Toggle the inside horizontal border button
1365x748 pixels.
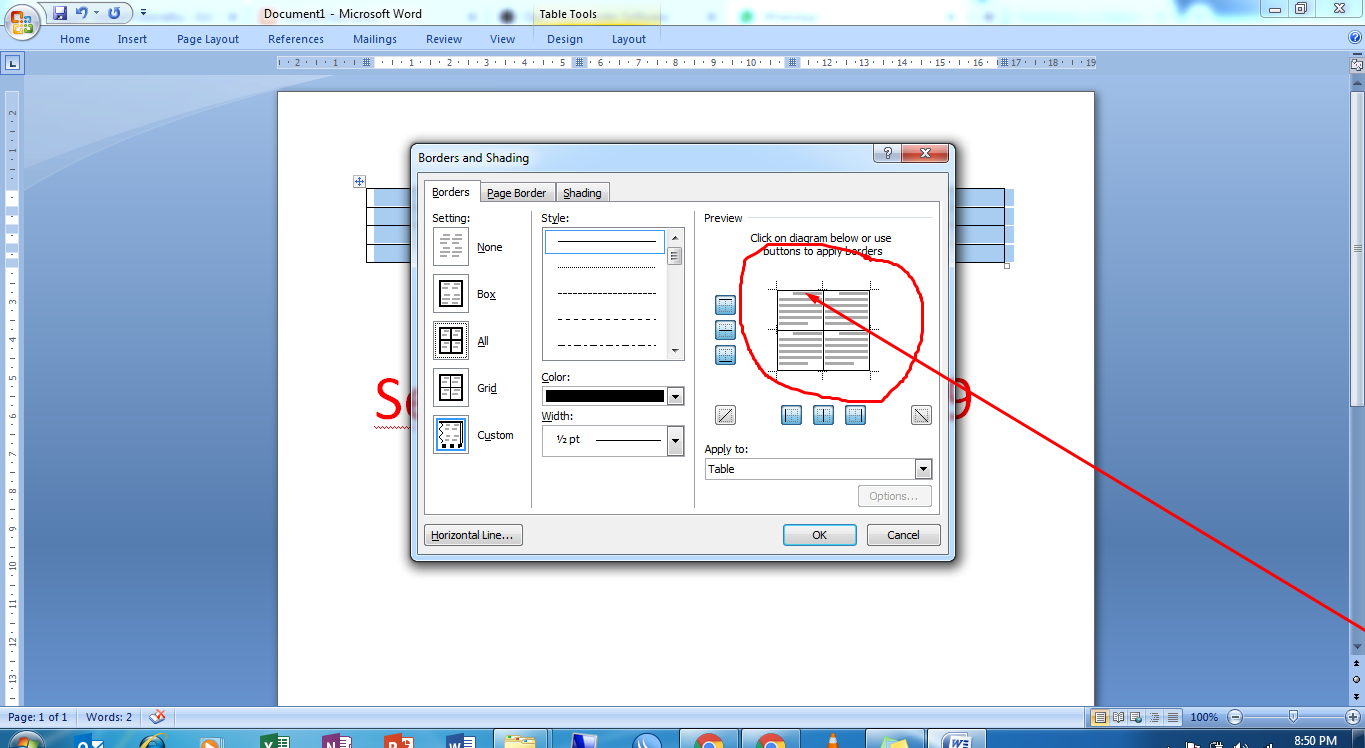pyautogui.click(x=726, y=330)
